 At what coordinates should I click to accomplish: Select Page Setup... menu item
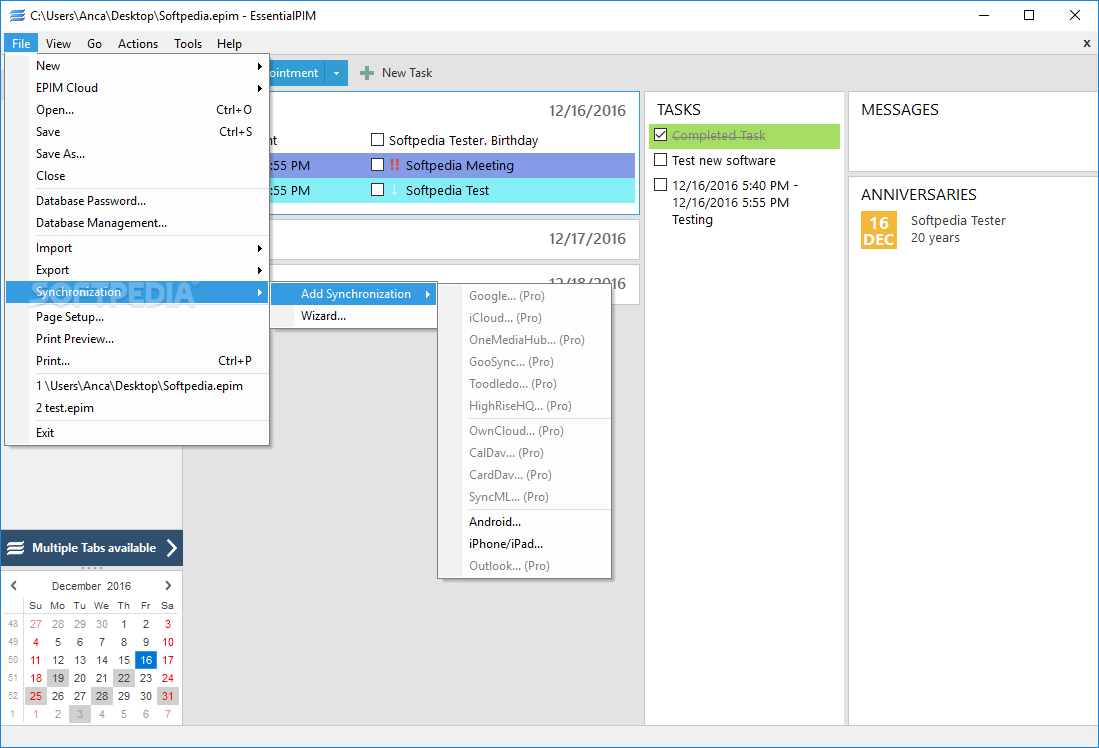(x=137, y=317)
